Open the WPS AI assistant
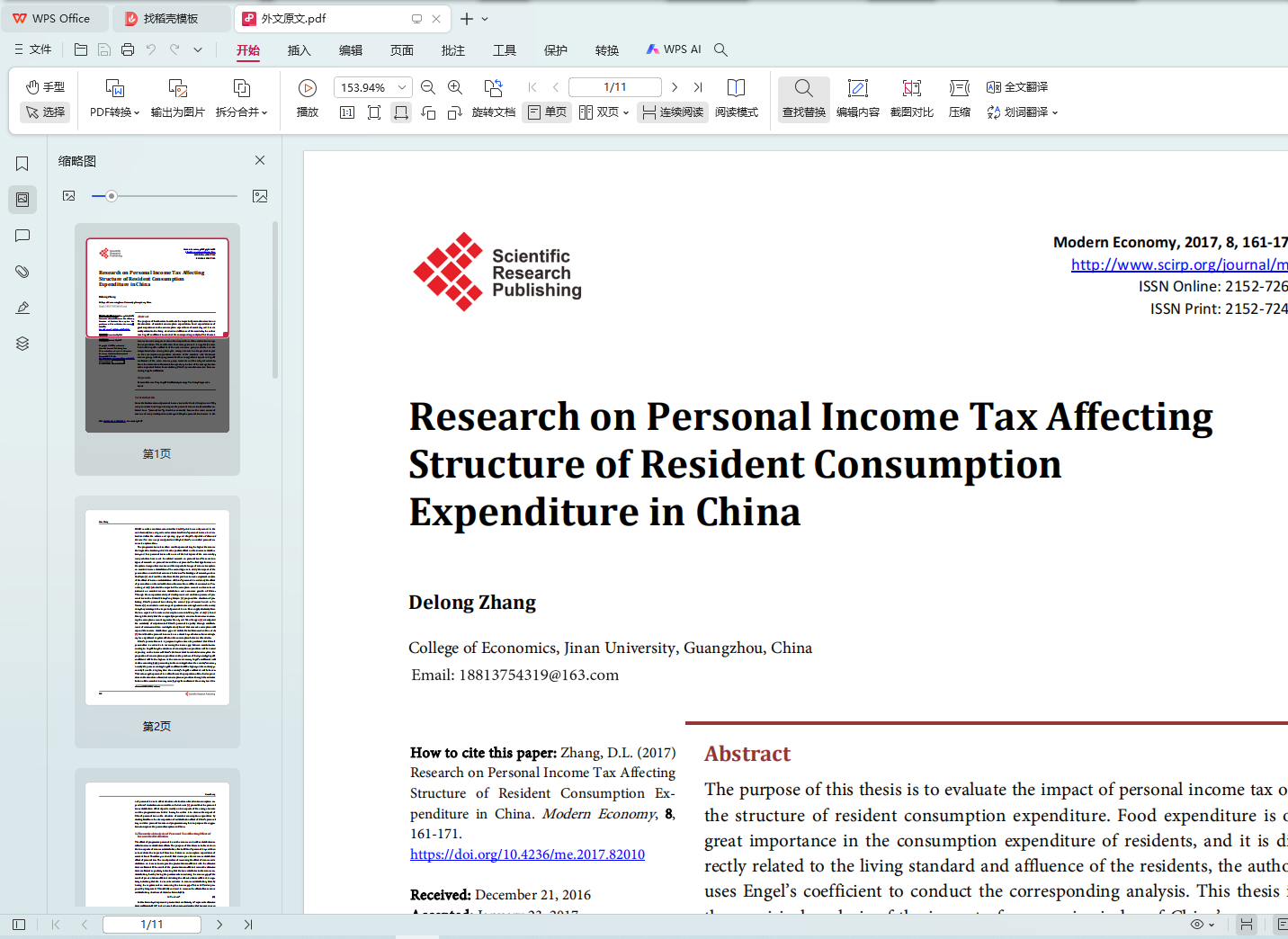 tap(674, 49)
